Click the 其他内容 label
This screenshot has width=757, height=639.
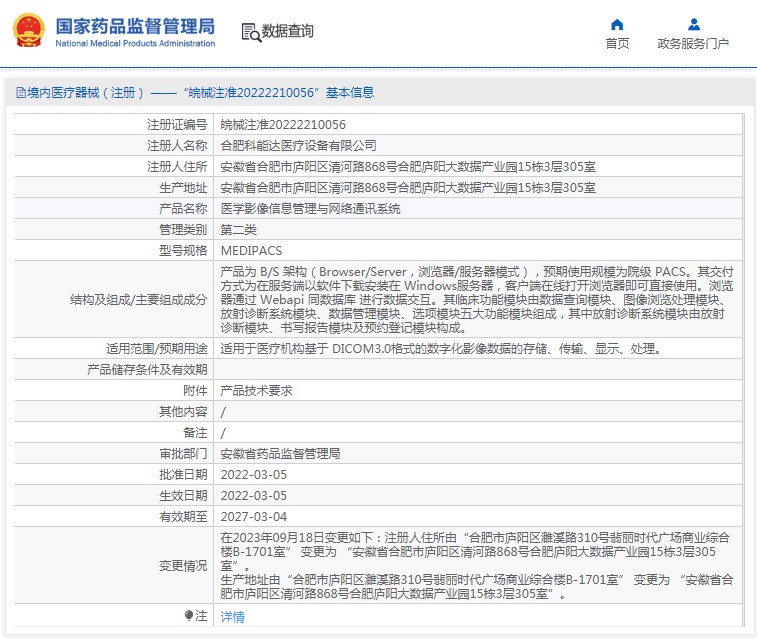coord(183,412)
